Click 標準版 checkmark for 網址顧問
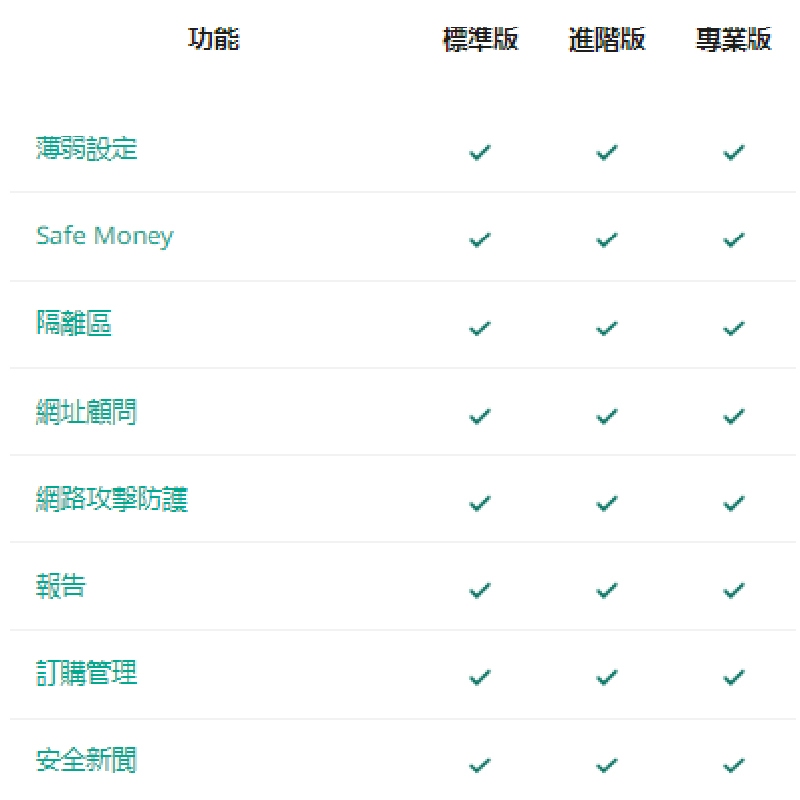 (x=480, y=415)
